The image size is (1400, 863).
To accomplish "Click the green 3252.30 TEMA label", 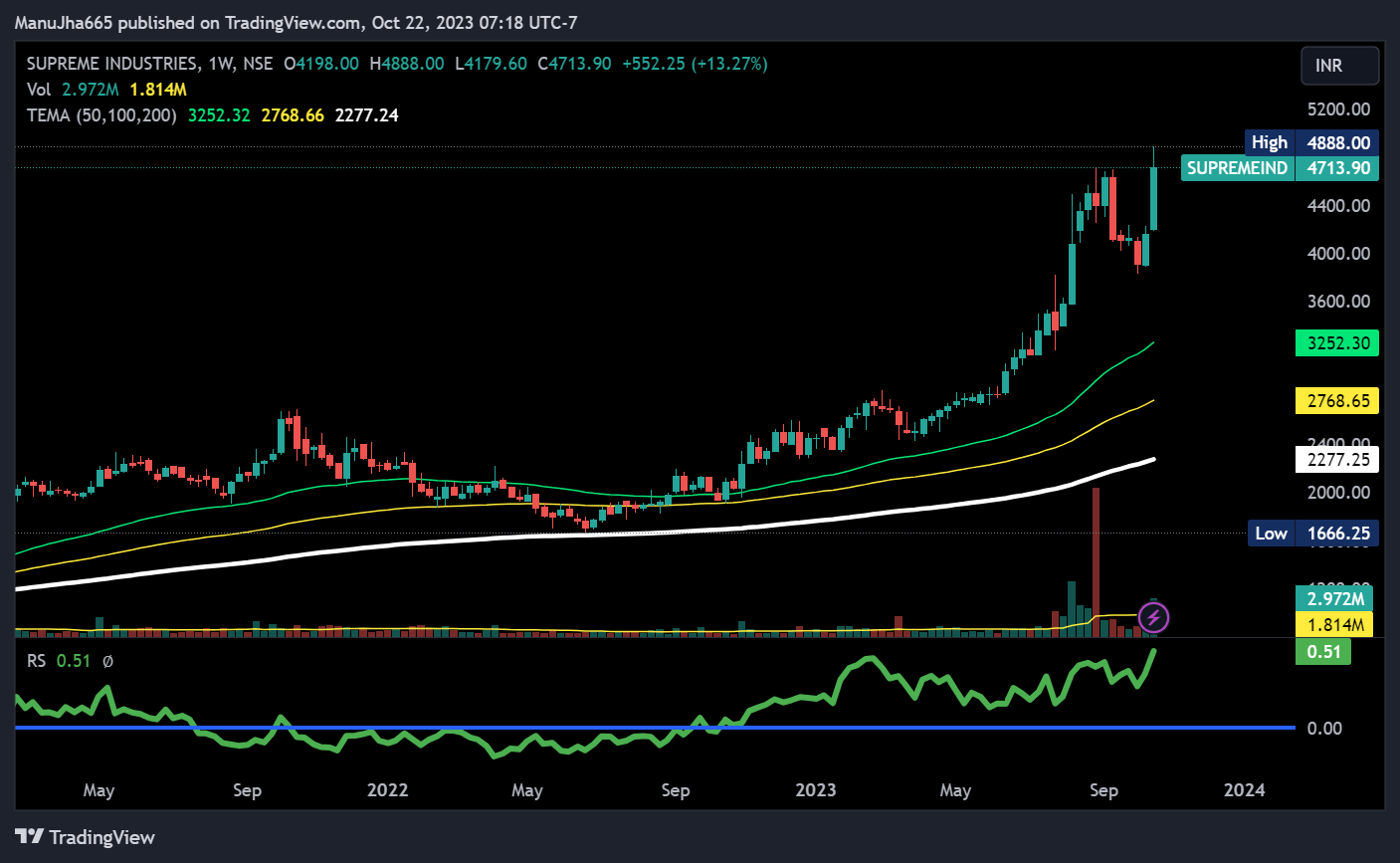I will [1337, 343].
